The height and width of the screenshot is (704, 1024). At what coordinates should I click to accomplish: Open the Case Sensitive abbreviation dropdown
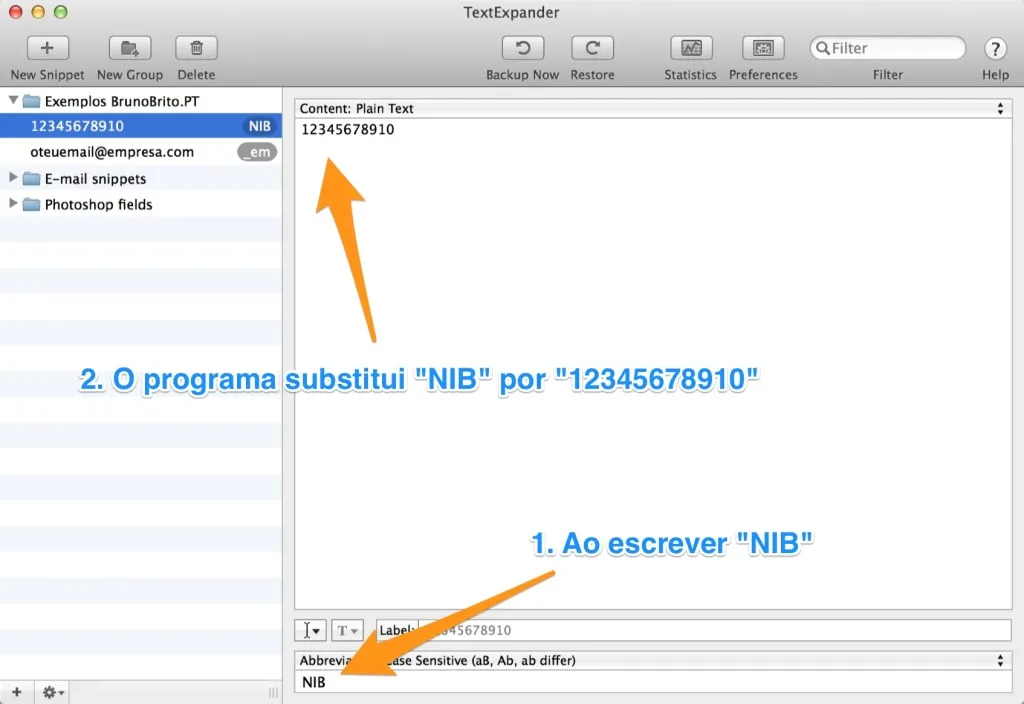(x=653, y=660)
